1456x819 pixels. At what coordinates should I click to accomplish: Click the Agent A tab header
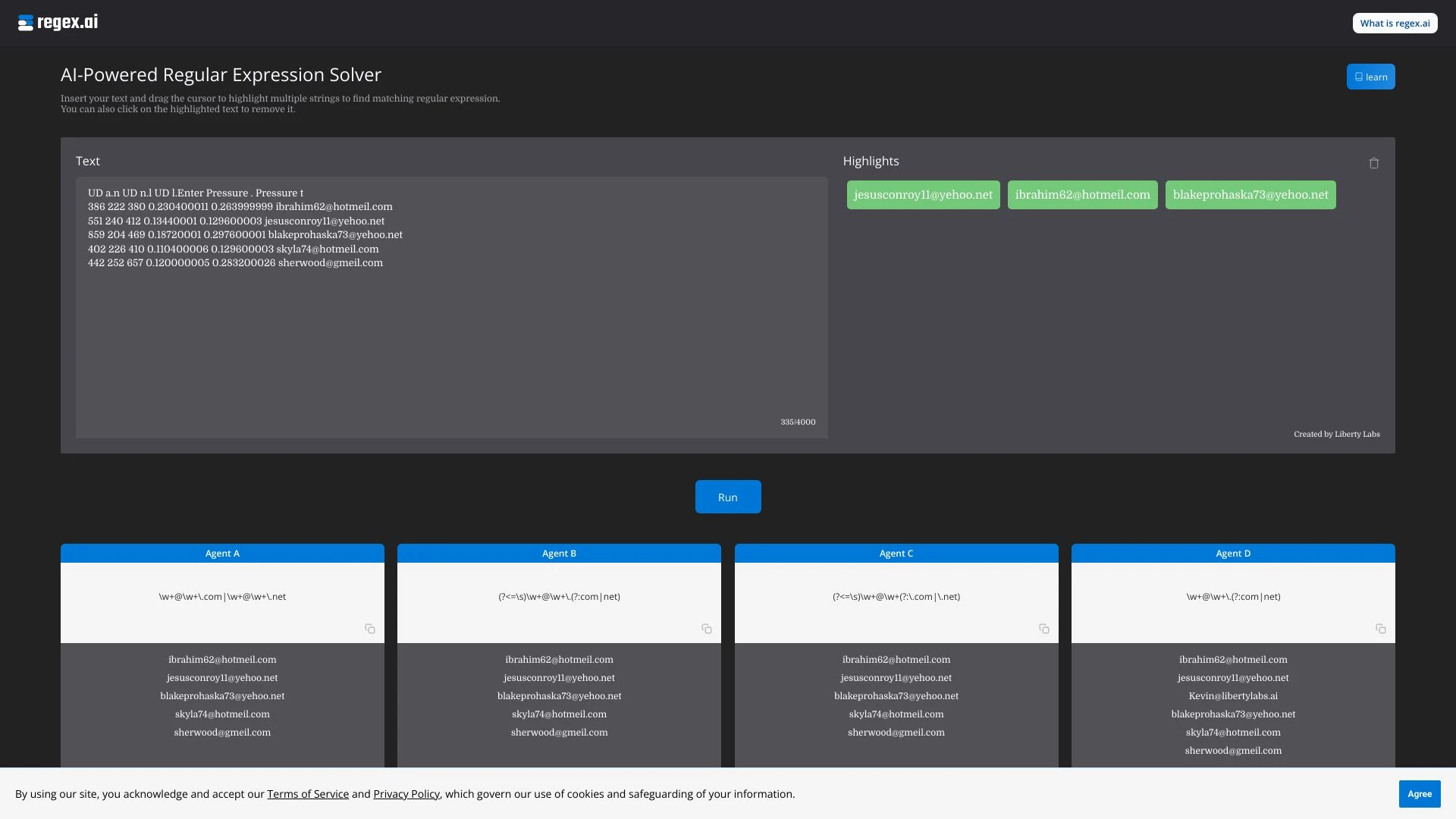click(222, 553)
